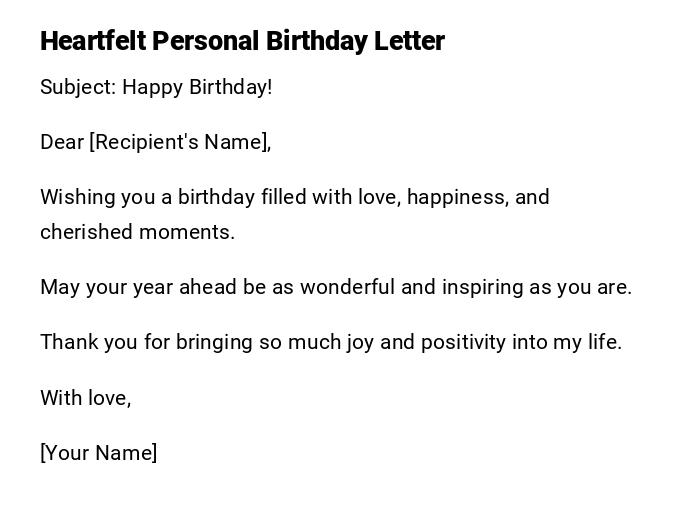Click the word "joy"
Image resolution: width=700 pixels, height=515 pixels.
pyautogui.click(x=361, y=342)
